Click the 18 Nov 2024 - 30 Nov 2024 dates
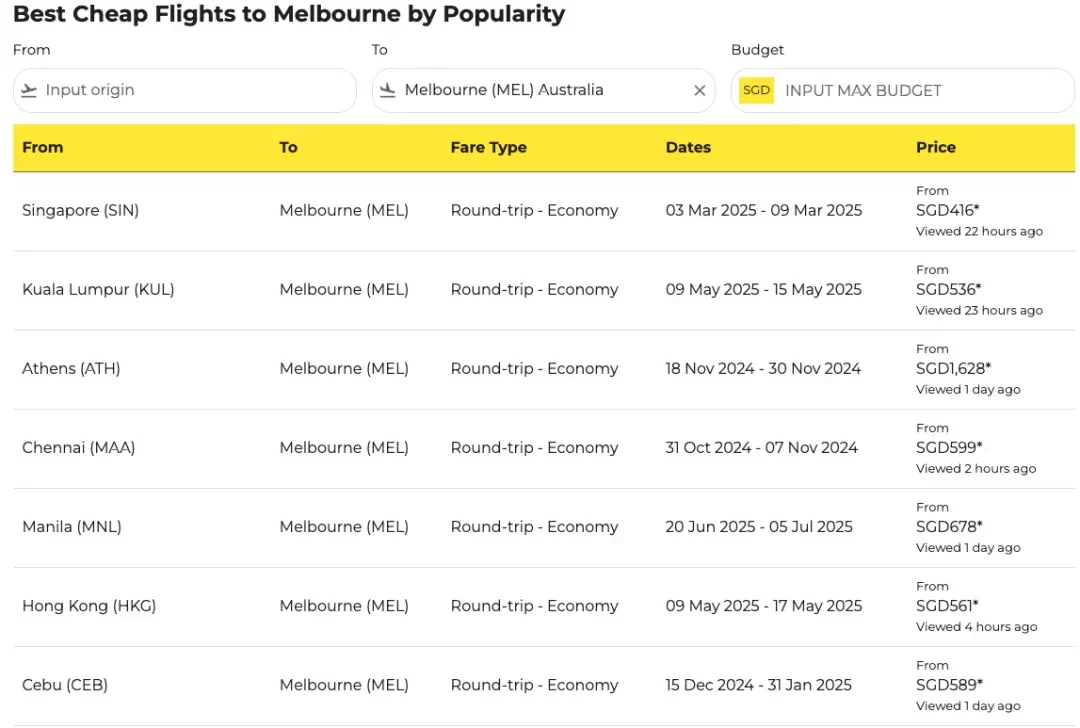 point(762,368)
